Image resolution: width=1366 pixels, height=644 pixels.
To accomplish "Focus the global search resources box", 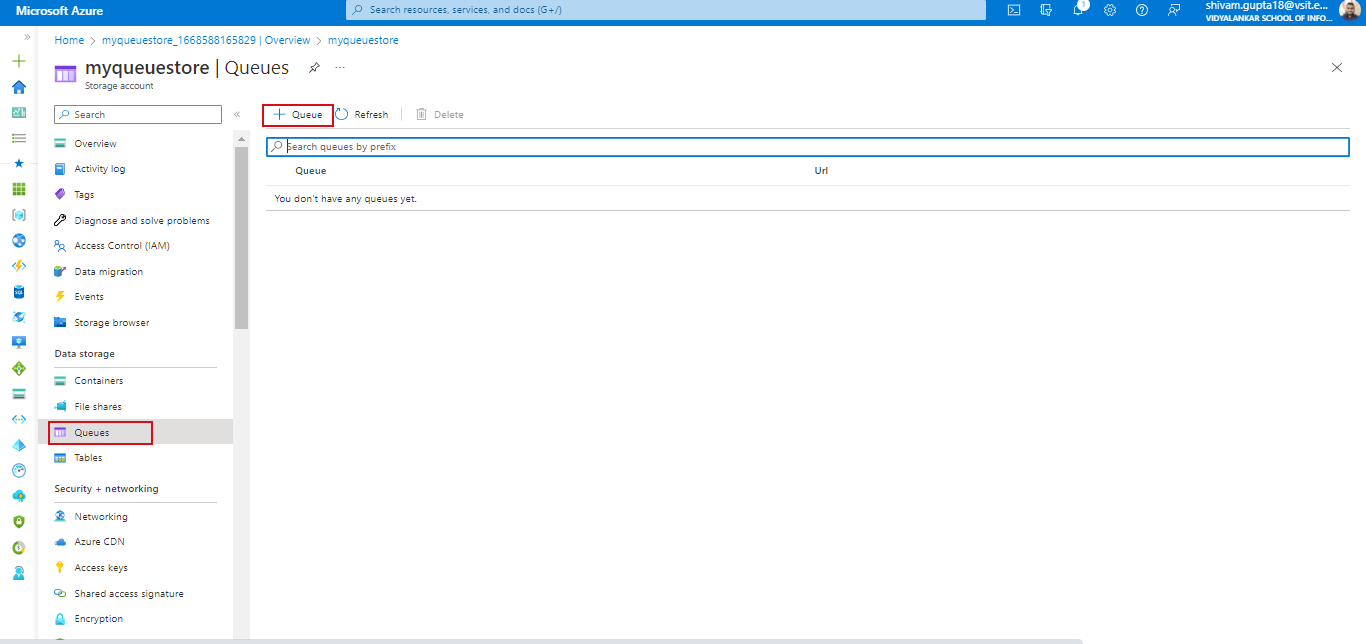I will (x=664, y=10).
